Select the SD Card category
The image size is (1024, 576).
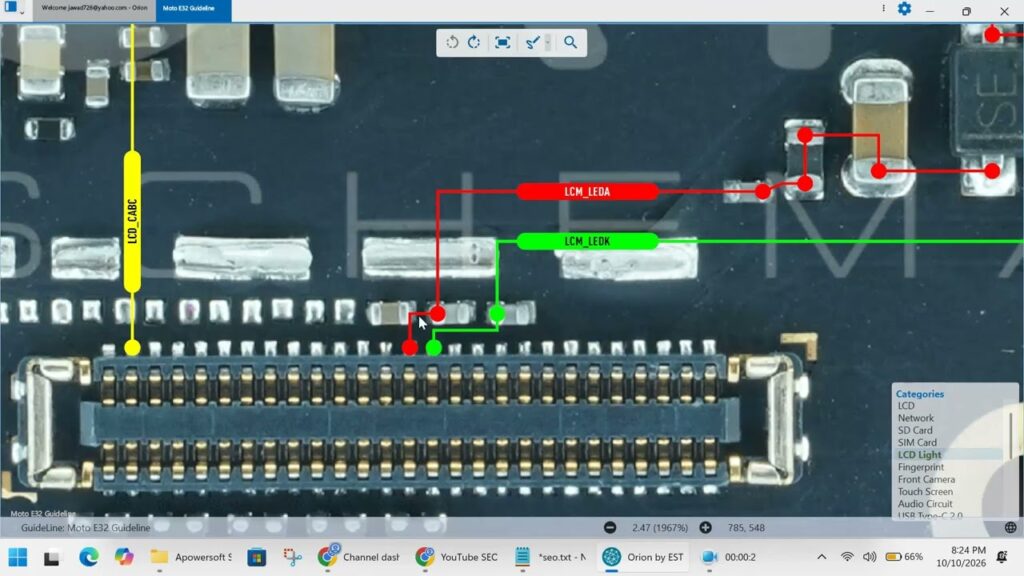(915, 430)
